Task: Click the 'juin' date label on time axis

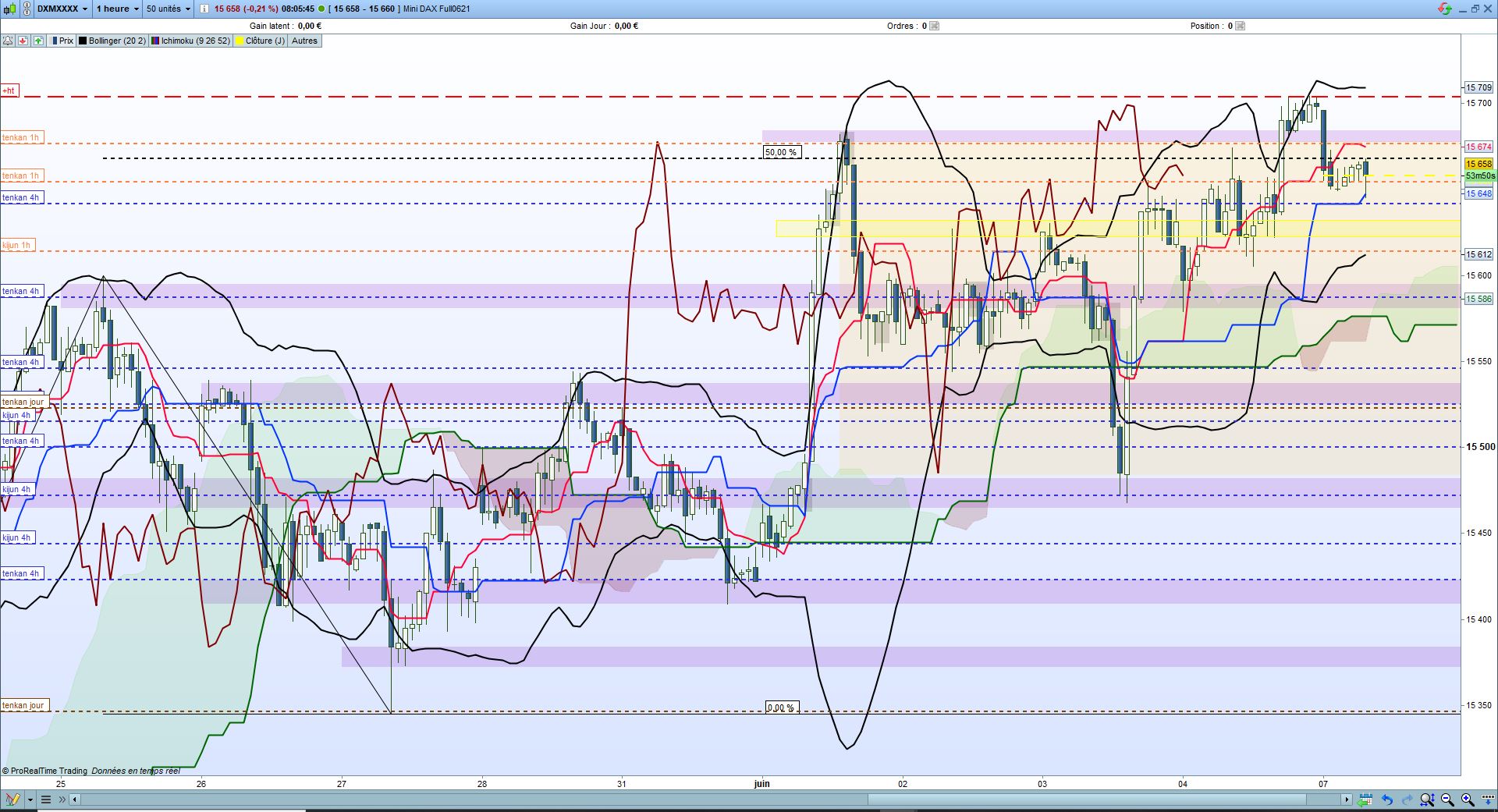Action: [762, 784]
